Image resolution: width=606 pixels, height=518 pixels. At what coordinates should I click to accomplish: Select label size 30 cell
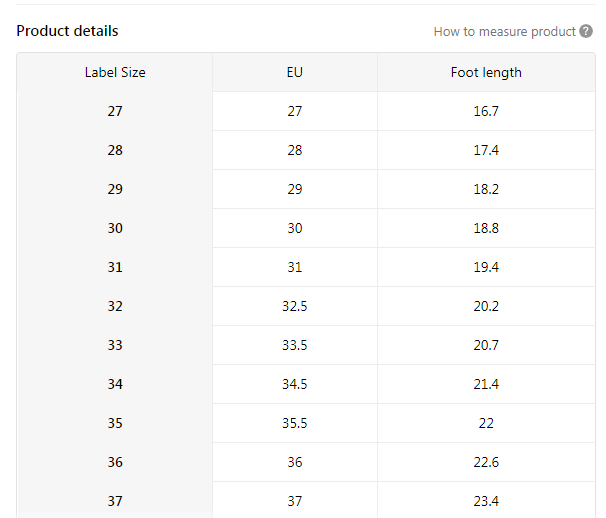click(x=115, y=228)
